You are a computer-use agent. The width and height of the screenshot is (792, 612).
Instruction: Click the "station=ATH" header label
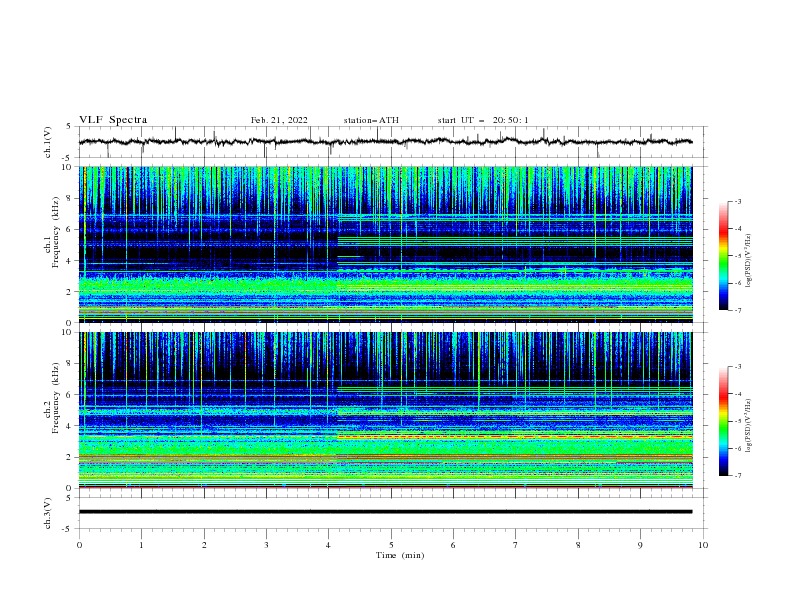pyautogui.click(x=371, y=120)
